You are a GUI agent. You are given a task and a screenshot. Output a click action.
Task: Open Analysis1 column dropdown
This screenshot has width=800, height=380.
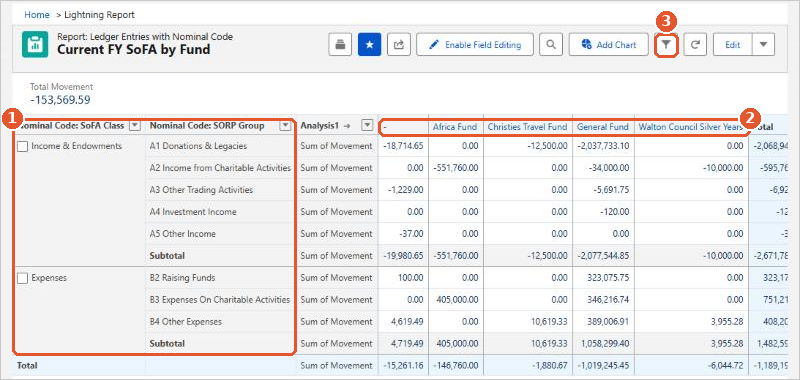pyautogui.click(x=367, y=125)
